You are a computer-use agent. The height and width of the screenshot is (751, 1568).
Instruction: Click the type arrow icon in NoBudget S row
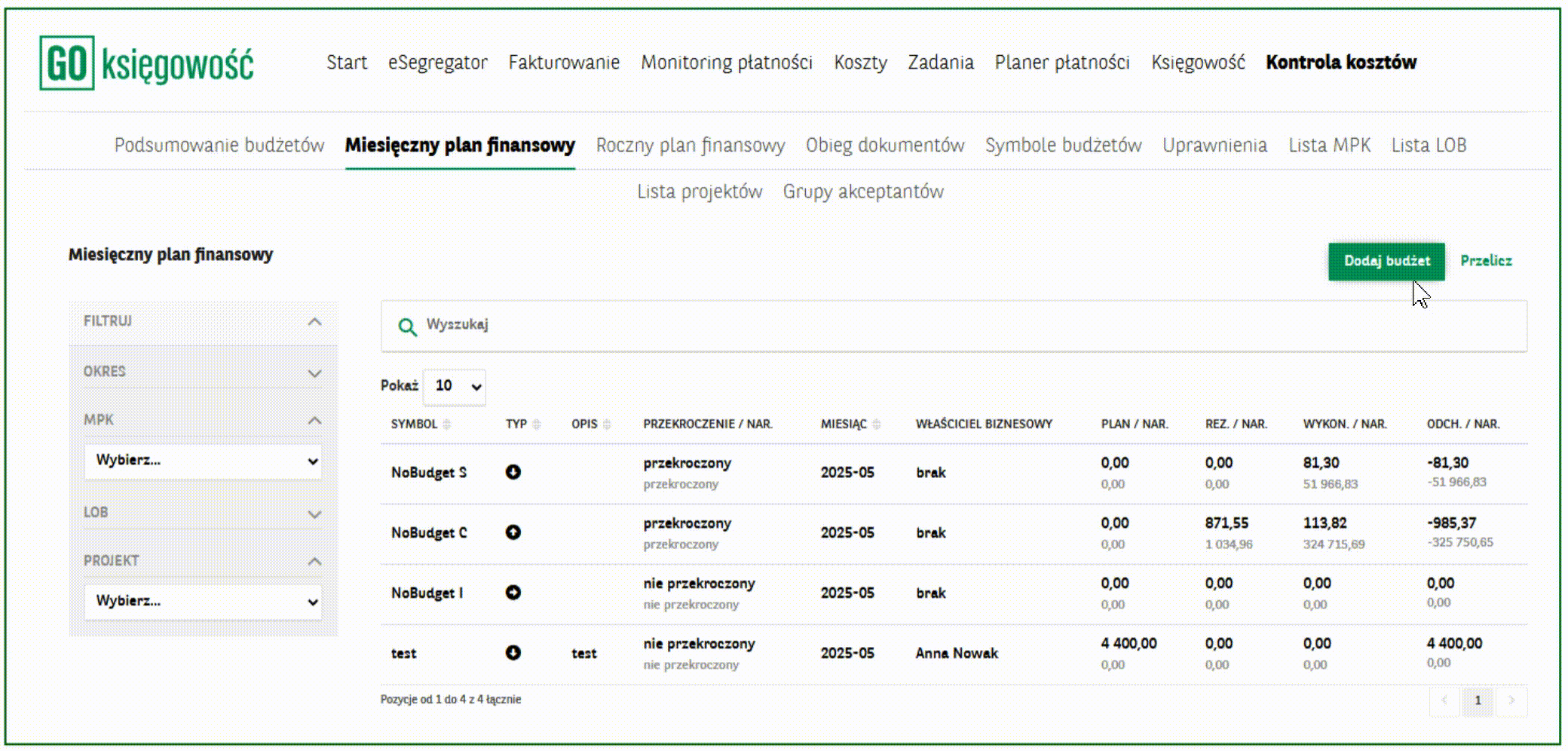pyautogui.click(x=513, y=472)
